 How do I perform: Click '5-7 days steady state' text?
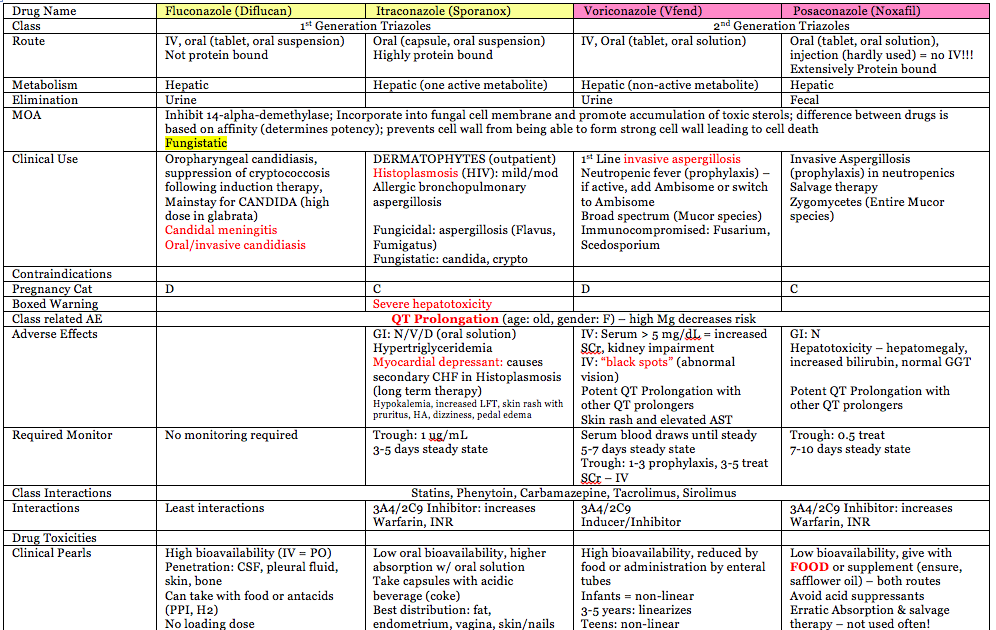638,449
